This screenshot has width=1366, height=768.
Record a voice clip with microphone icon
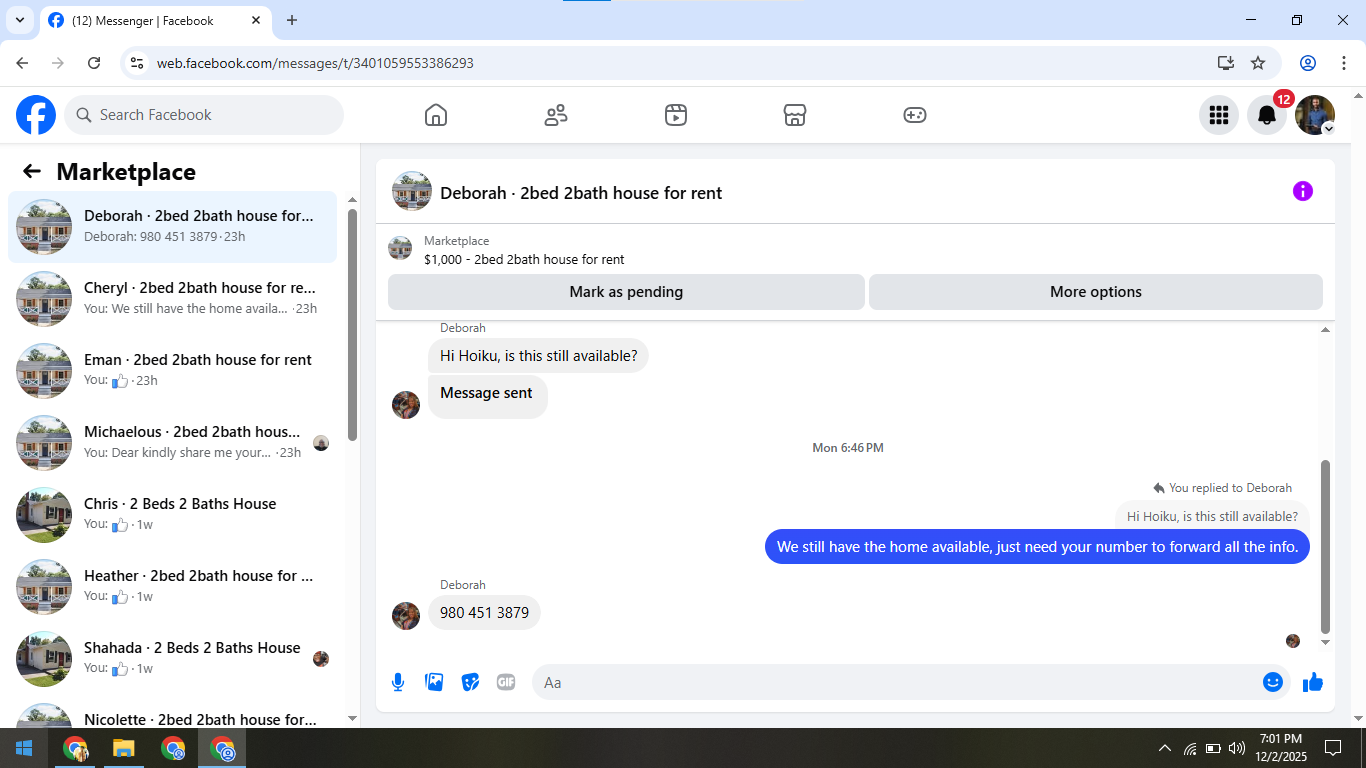pyautogui.click(x=398, y=682)
